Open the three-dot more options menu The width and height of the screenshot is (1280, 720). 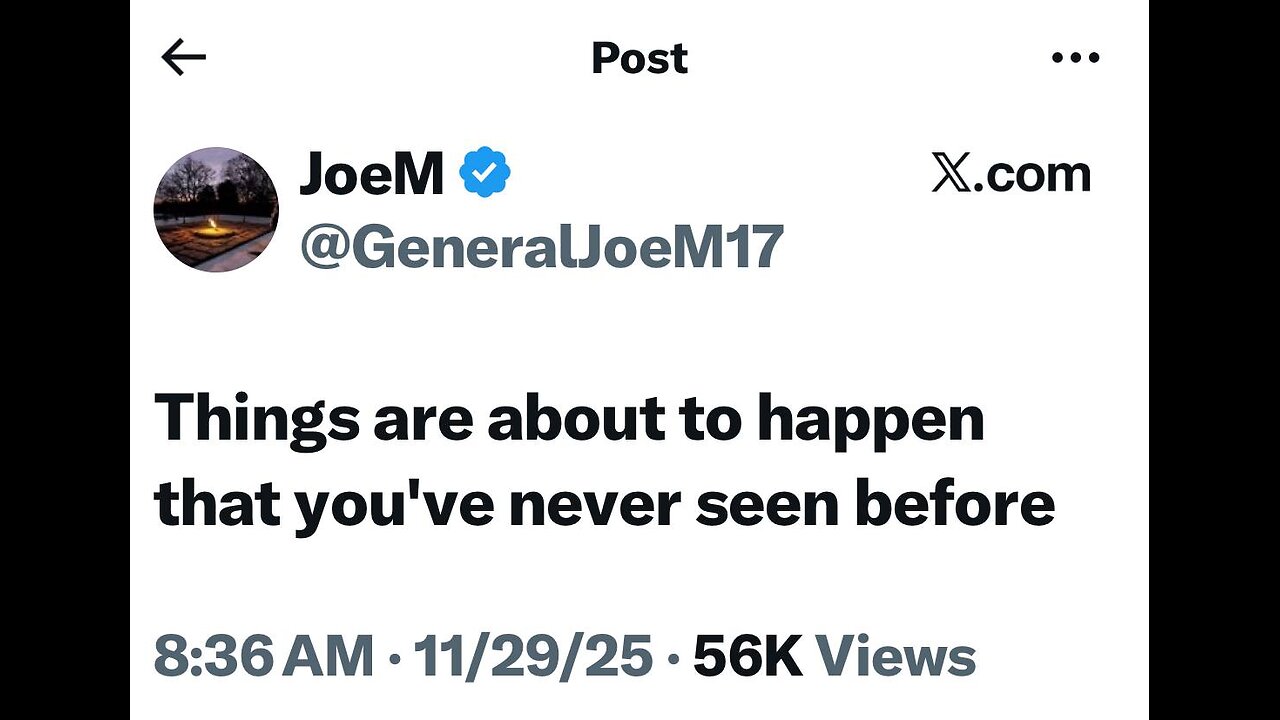(1076, 58)
